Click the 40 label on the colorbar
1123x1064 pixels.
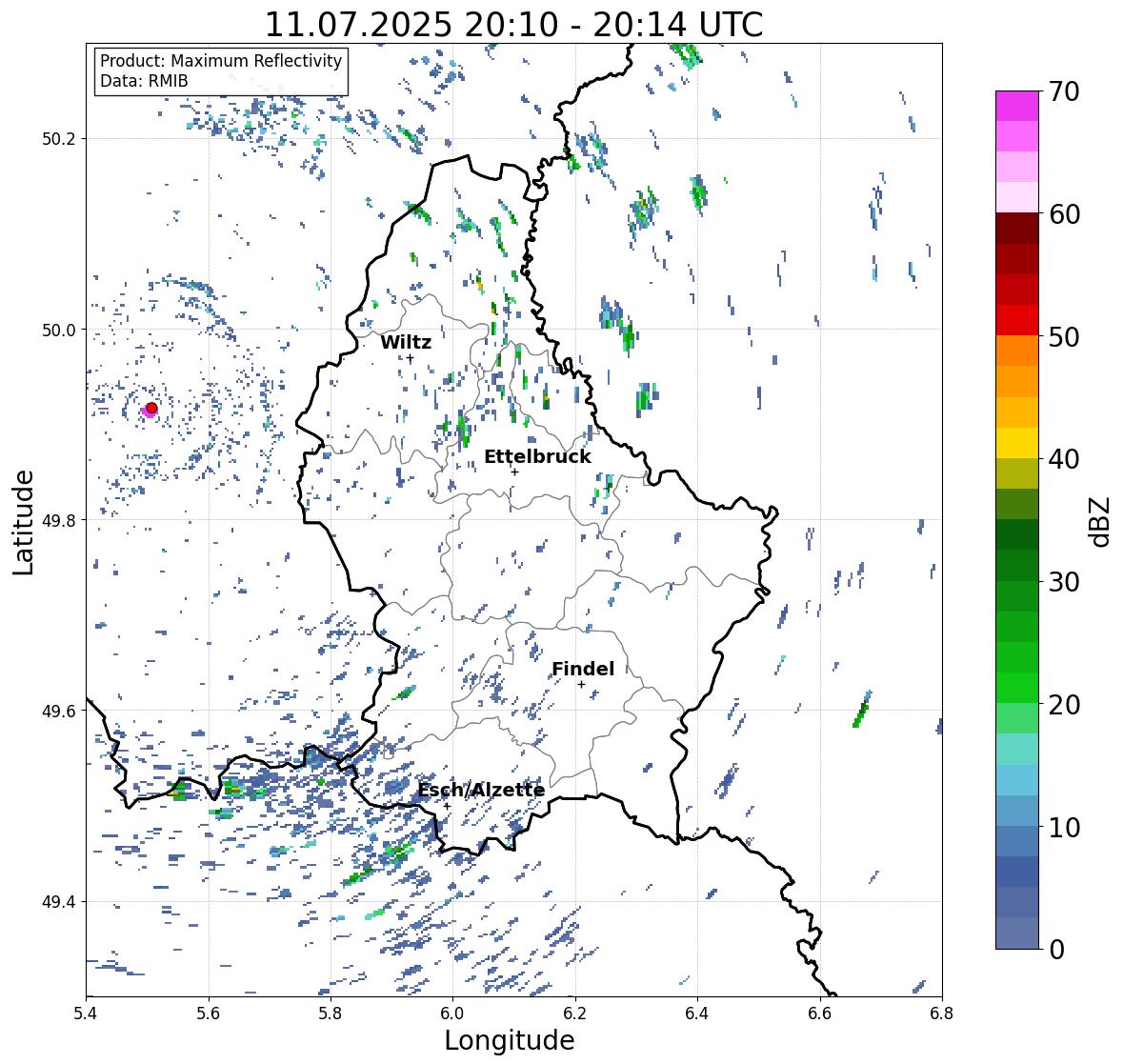click(x=1064, y=459)
